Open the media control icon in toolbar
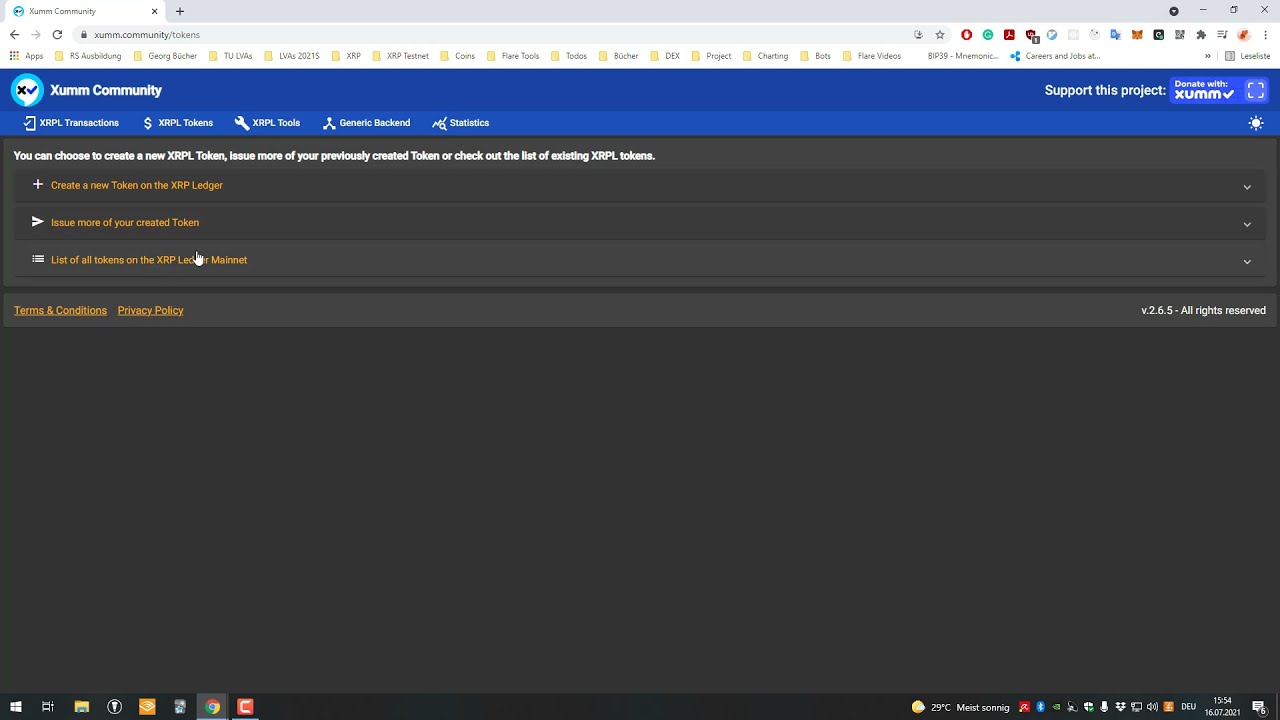Viewport: 1280px width, 720px height. click(1222, 35)
